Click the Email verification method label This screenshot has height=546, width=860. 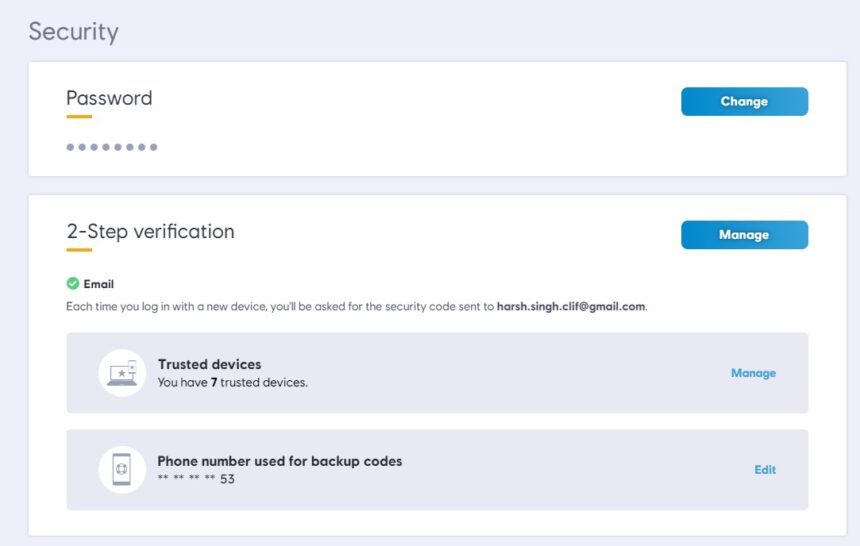tap(99, 284)
